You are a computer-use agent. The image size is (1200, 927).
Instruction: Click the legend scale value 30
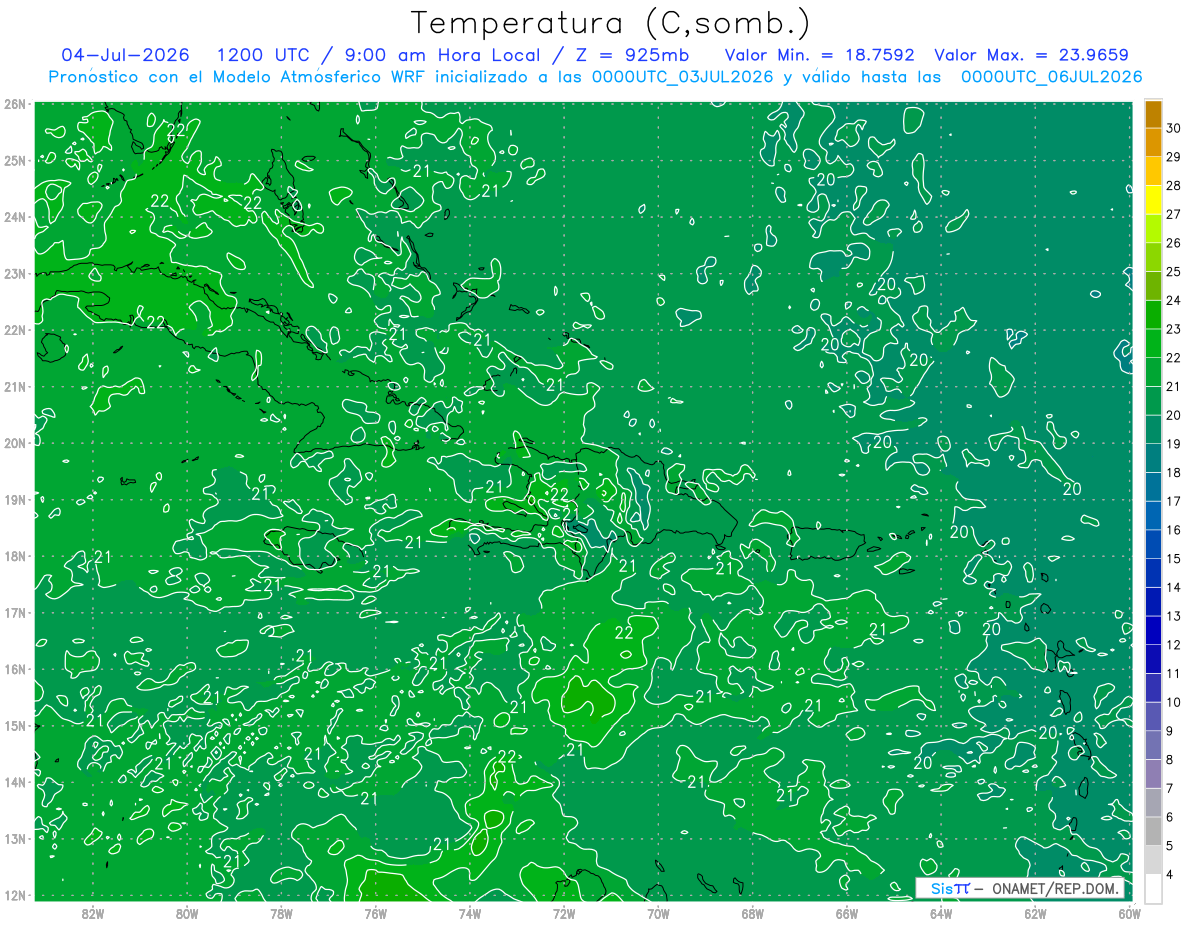1173,128
